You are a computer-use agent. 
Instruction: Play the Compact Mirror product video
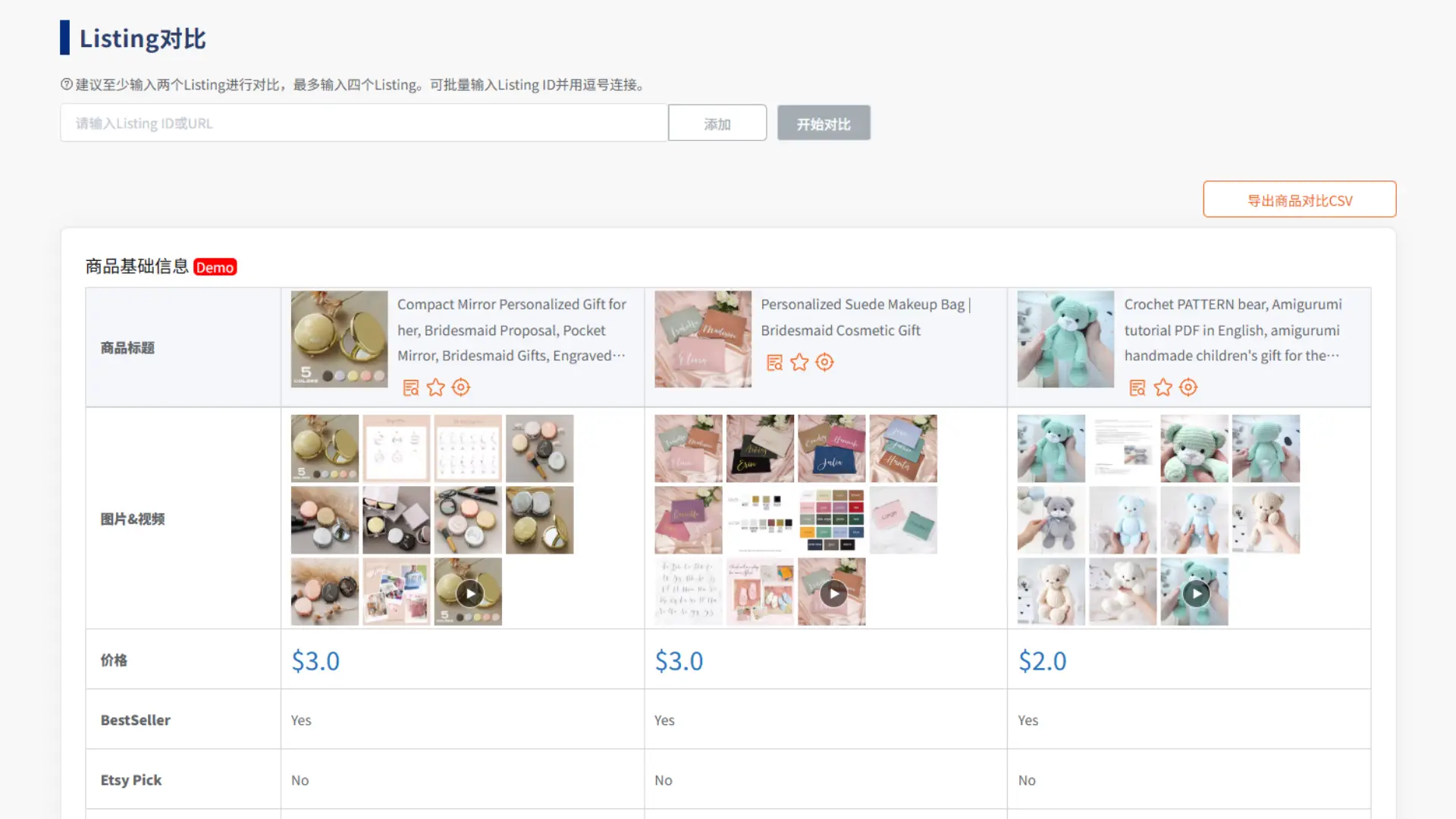point(469,592)
